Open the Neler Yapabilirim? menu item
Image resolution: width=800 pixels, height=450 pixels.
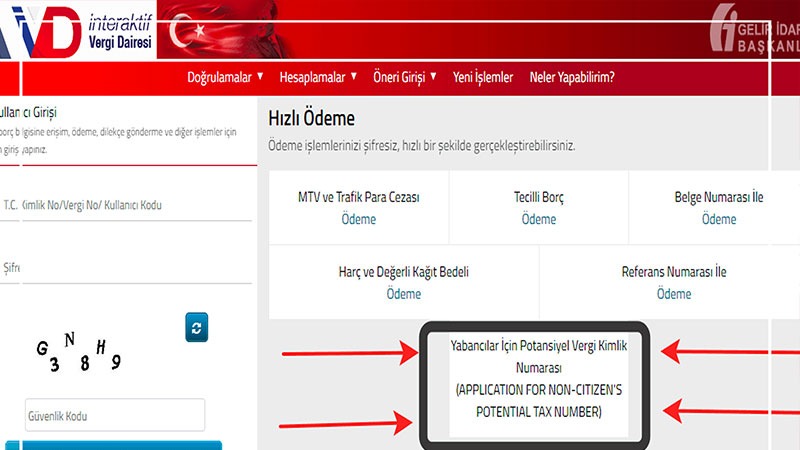point(572,77)
